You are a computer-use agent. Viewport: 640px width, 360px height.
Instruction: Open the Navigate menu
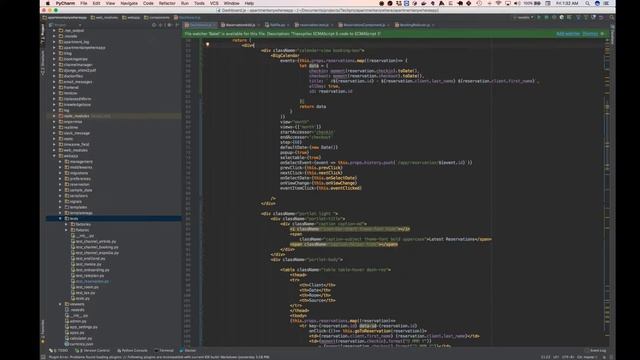click(x=129, y=3)
